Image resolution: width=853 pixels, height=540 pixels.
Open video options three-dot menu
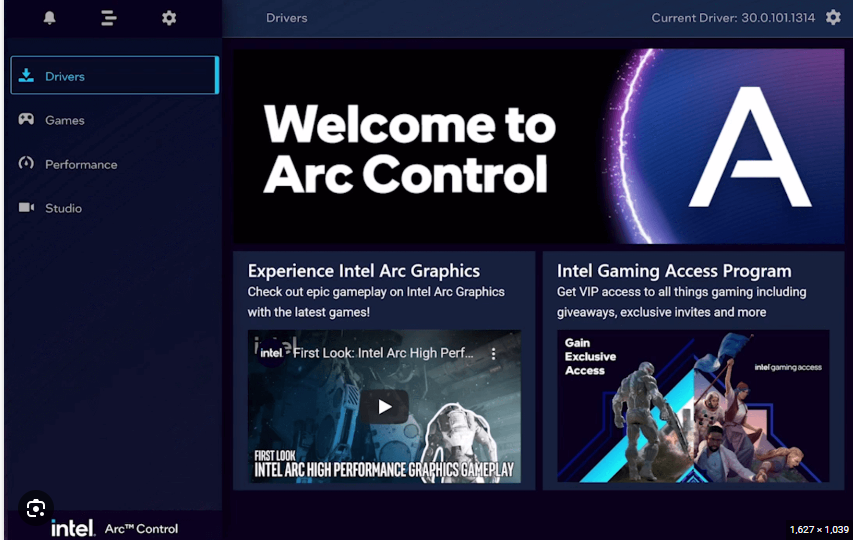click(x=493, y=354)
